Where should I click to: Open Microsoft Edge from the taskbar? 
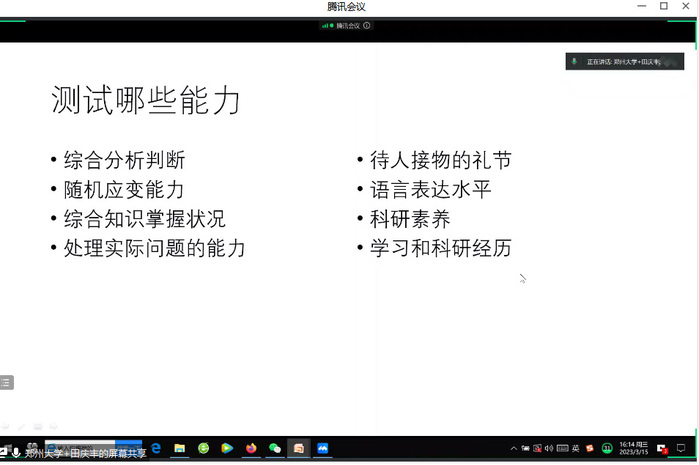coord(156,448)
